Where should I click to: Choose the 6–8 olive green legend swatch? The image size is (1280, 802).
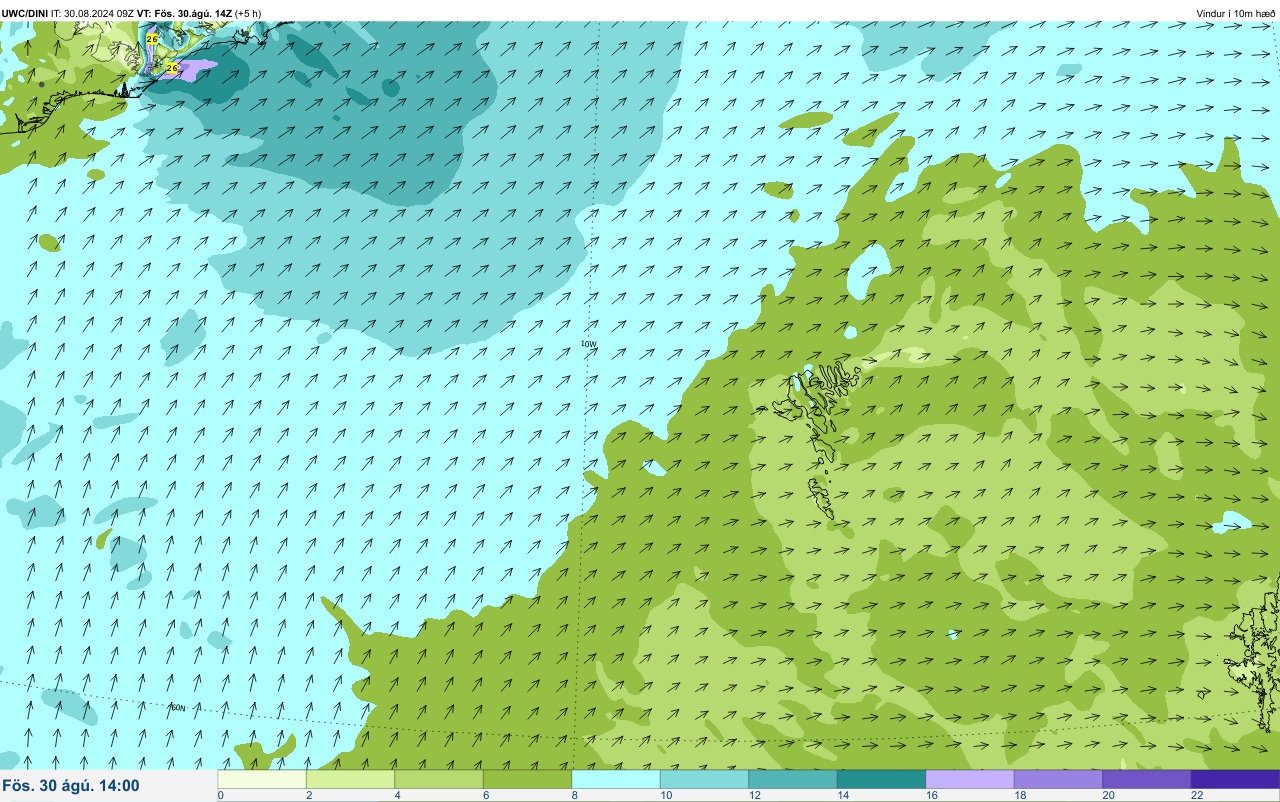(527, 779)
